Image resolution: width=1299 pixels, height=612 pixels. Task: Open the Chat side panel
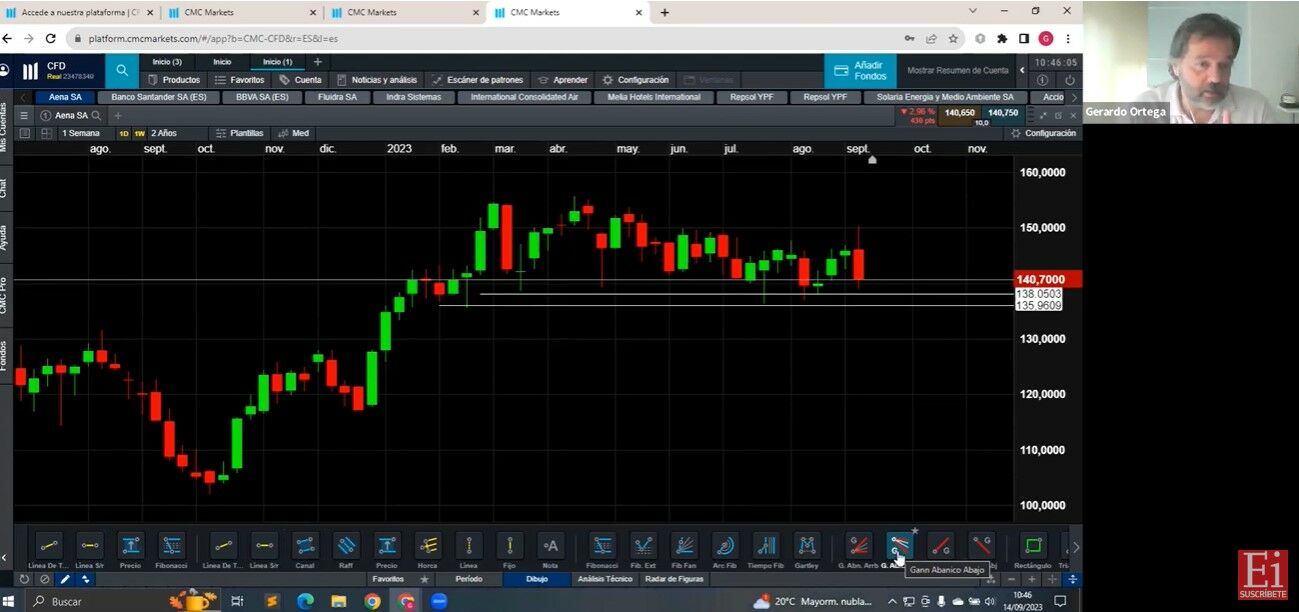[4, 187]
